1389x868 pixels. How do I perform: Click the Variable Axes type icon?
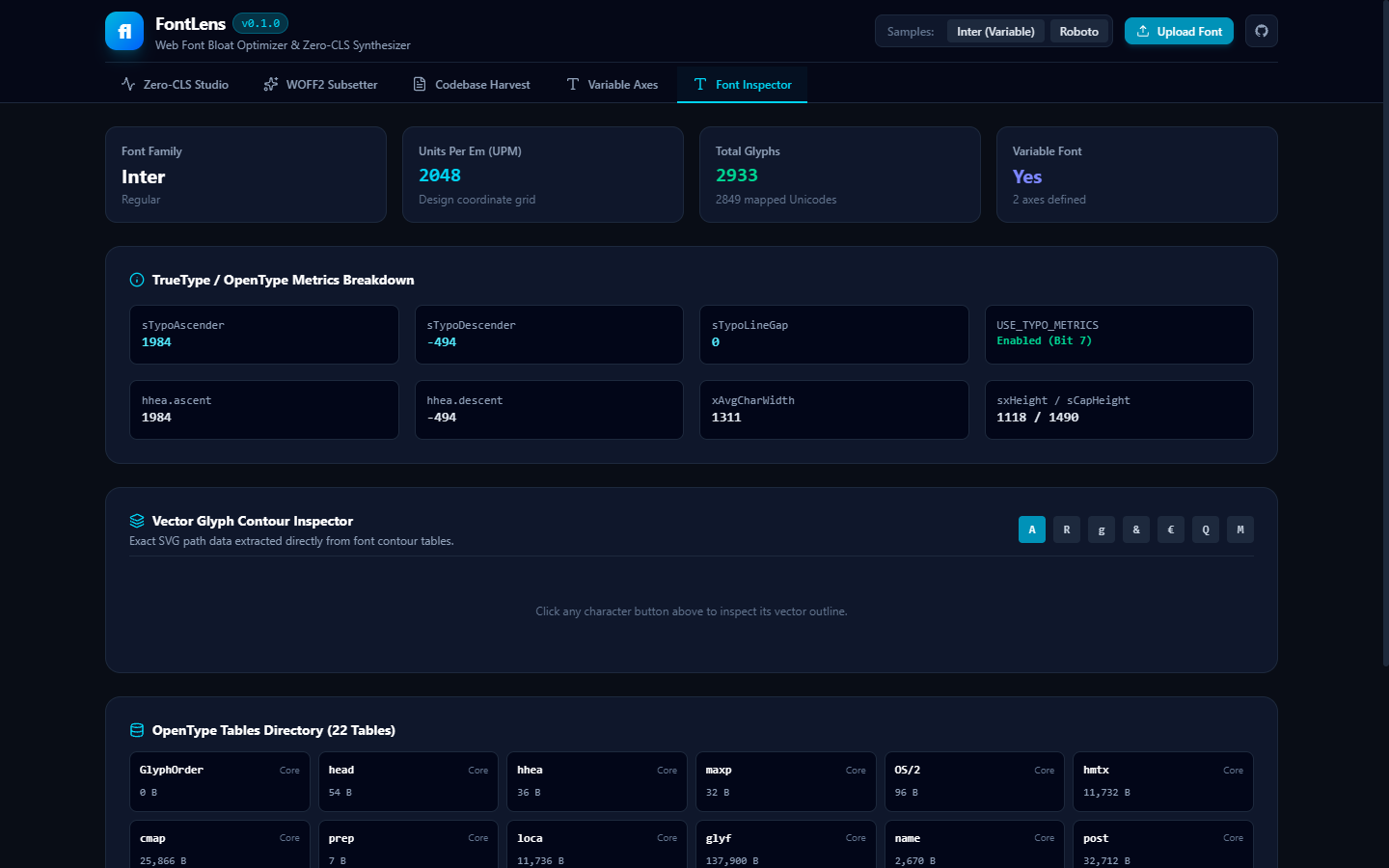pos(573,85)
